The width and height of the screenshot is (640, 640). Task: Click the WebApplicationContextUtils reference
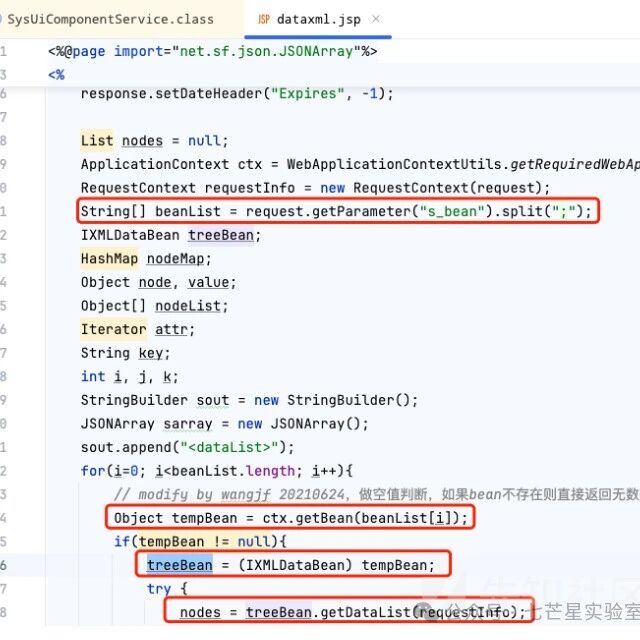[394, 164]
